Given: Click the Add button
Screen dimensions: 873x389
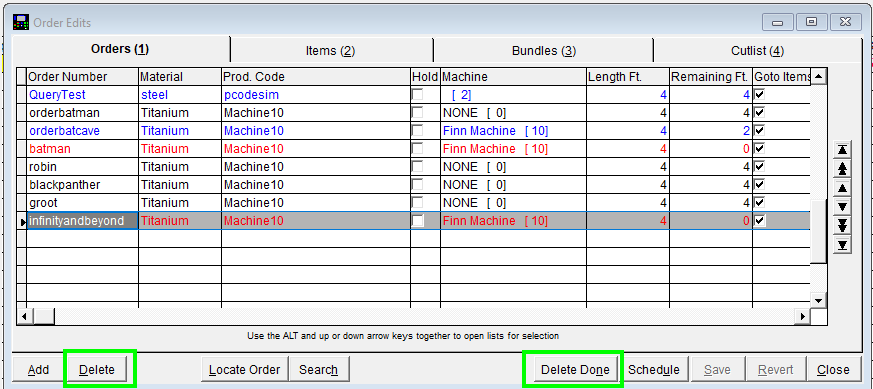Looking at the screenshot, I should pos(38,370).
